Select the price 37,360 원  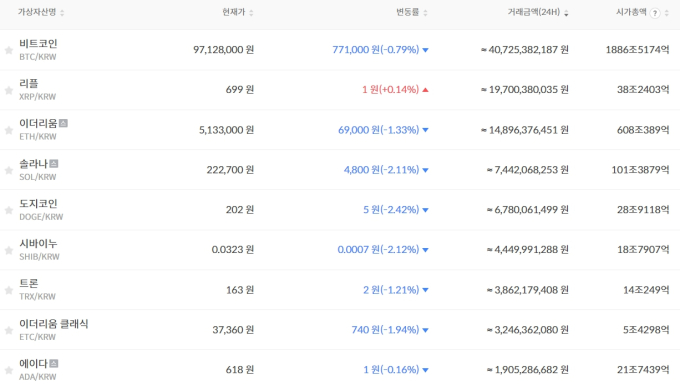click(233, 330)
